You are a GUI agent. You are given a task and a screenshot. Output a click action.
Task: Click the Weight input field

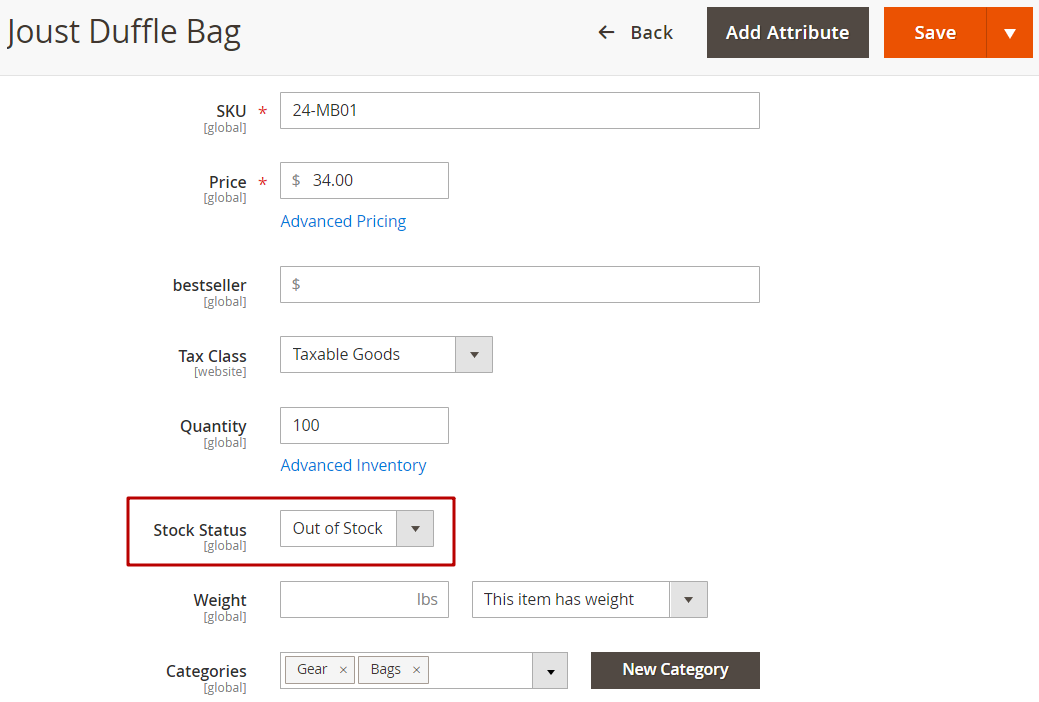364,599
